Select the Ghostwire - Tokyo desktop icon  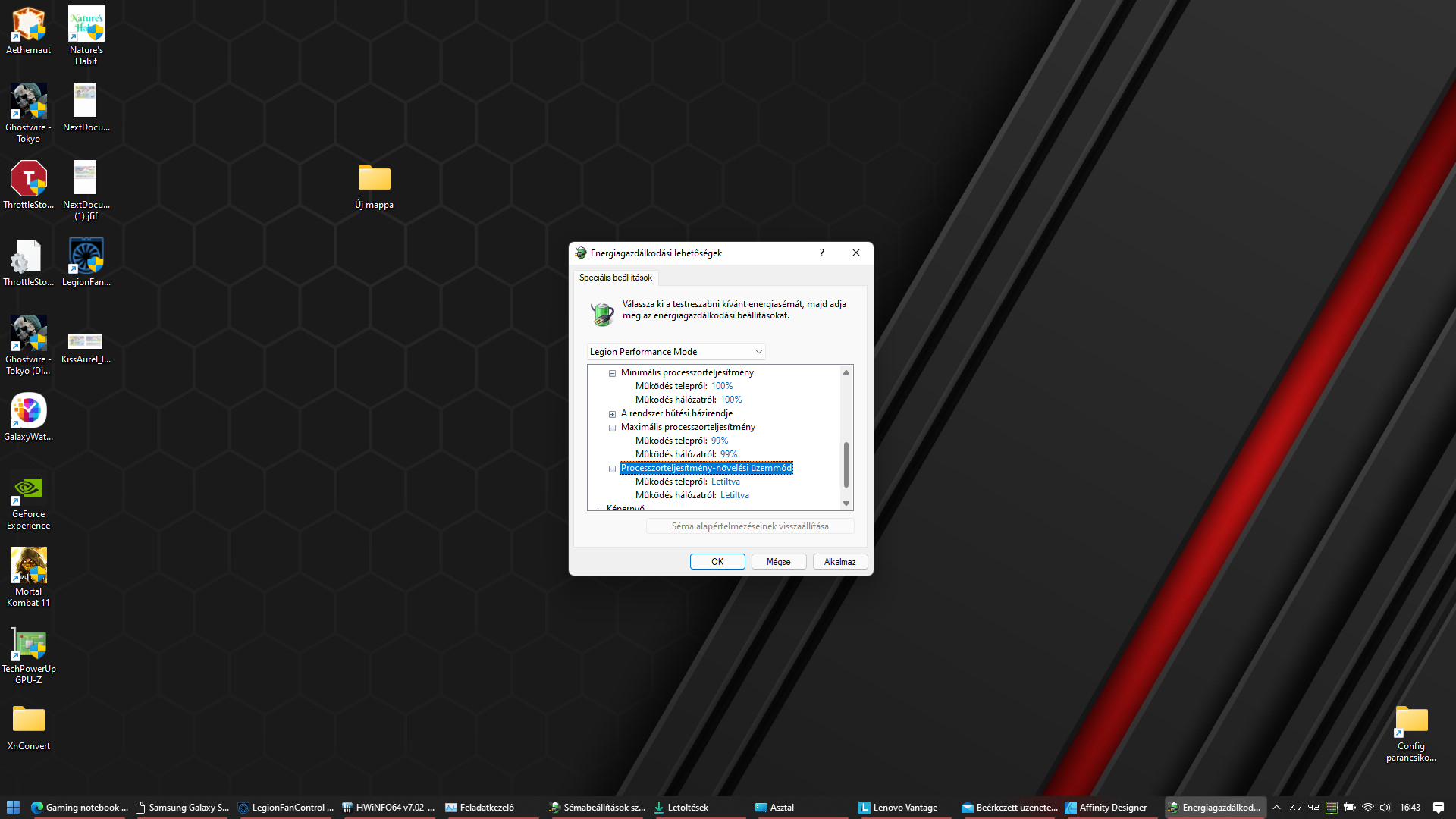tap(29, 113)
